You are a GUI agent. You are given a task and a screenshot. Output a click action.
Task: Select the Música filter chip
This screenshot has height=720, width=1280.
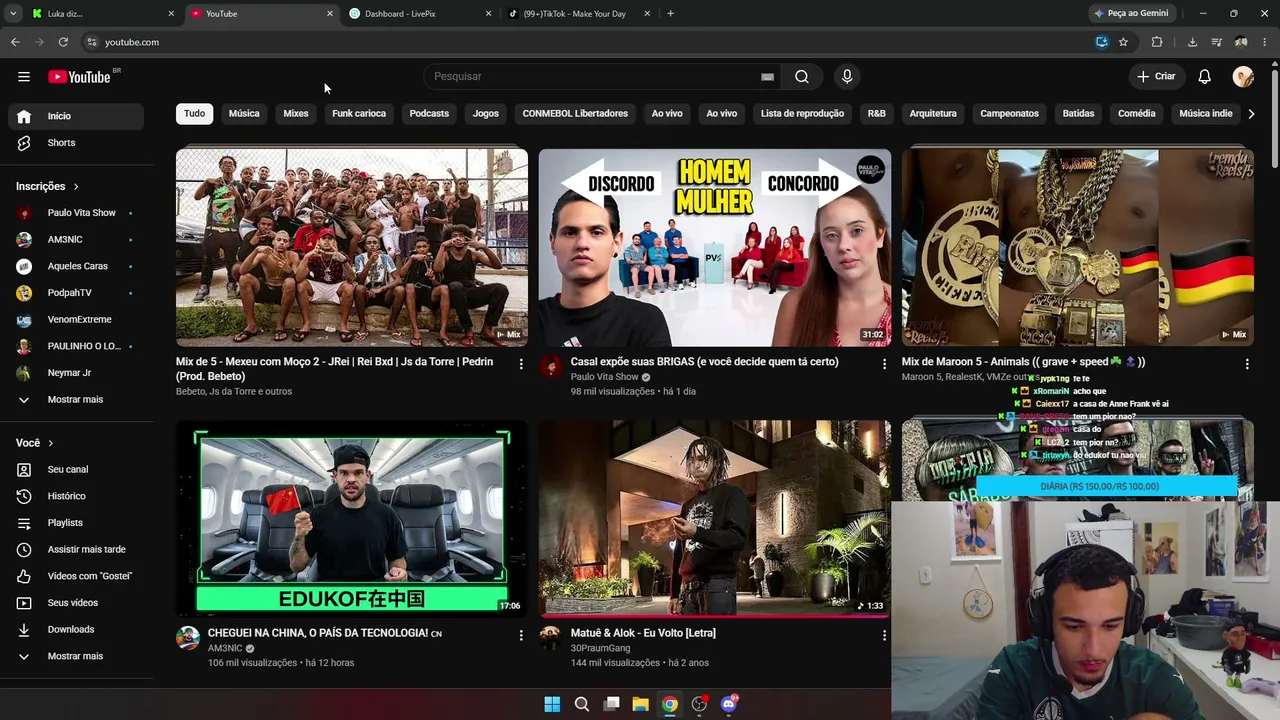[x=244, y=114]
